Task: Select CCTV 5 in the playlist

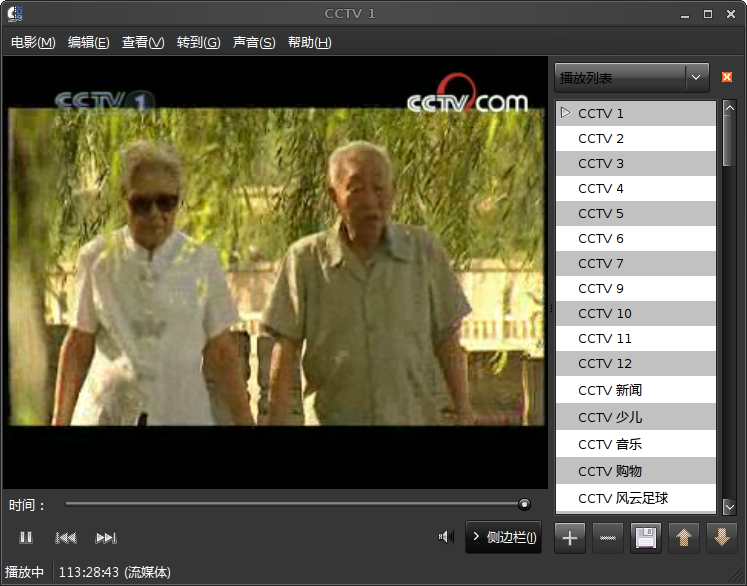Action: pos(636,213)
